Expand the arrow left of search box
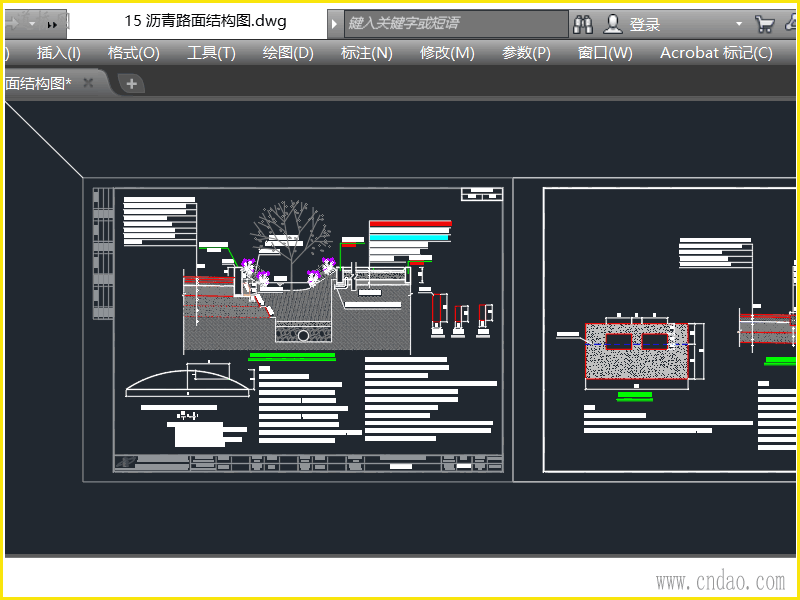The image size is (800, 600). pos(335,24)
